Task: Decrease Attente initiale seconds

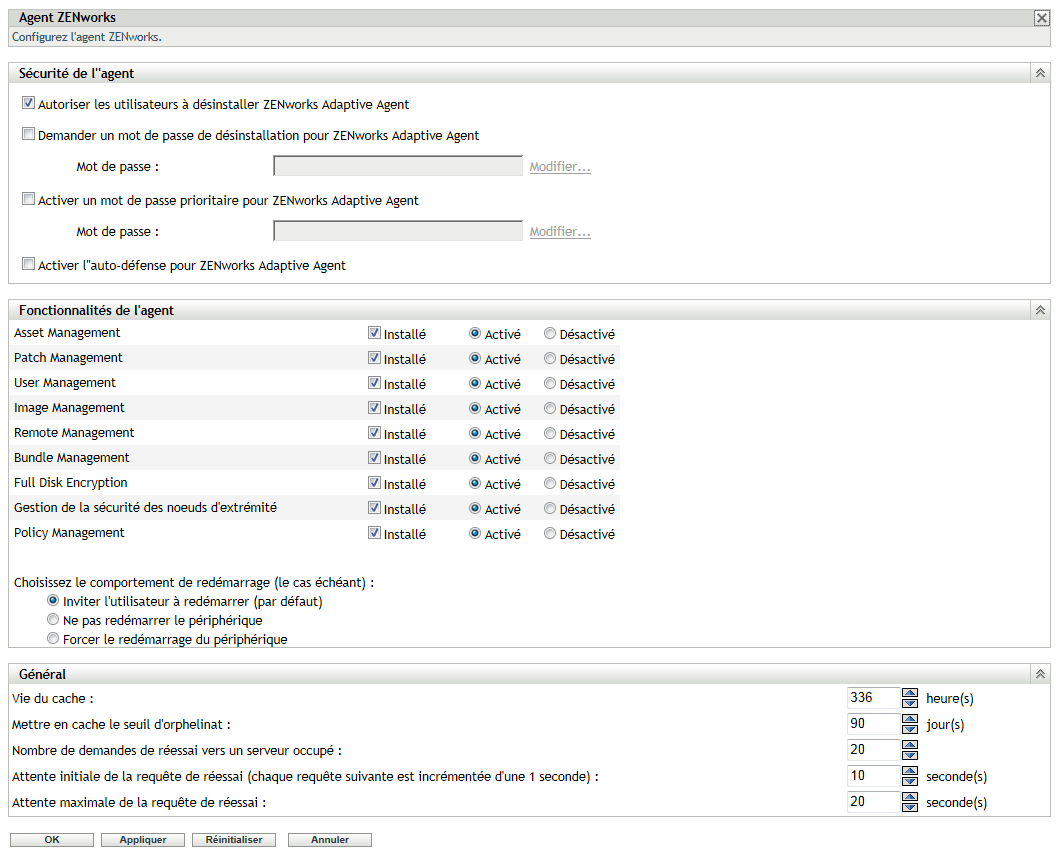Action: click(910, 781)
